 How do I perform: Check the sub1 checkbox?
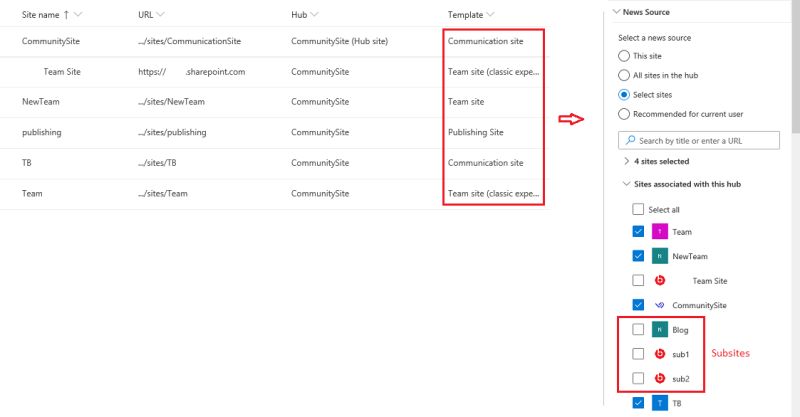[638, 354]
